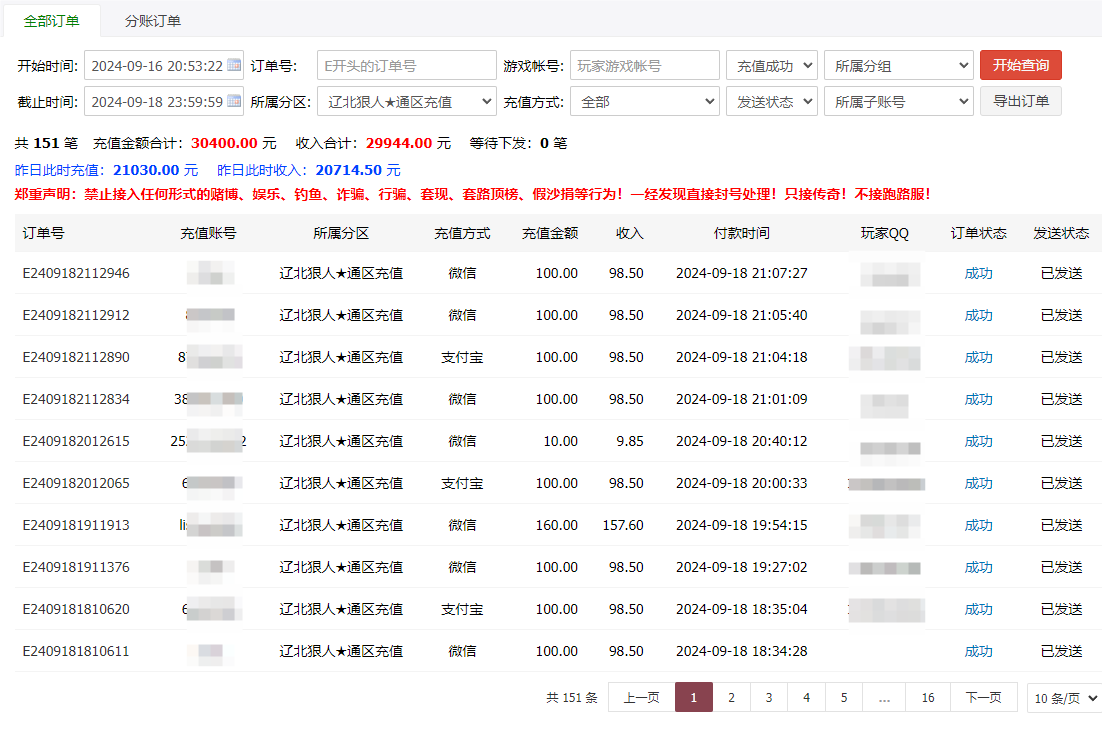This screenshot has height=736, width=1102.
Task: Click the 充值金额 column header
Action: pyautogui.click(x=550, y=233)
